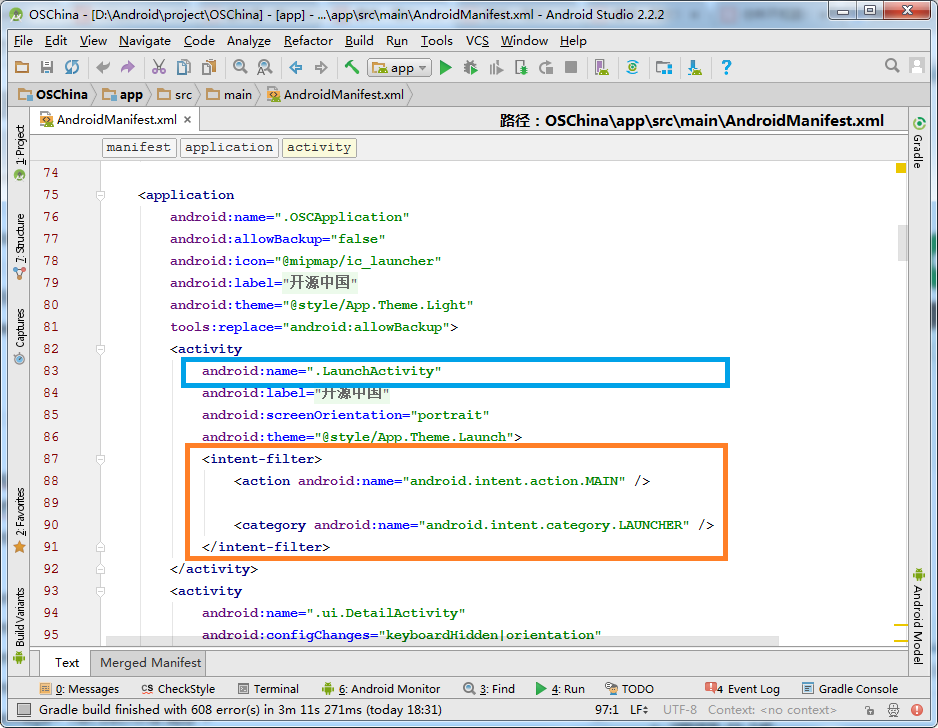Click fold end marker at line 91

[x=100, y=547]
